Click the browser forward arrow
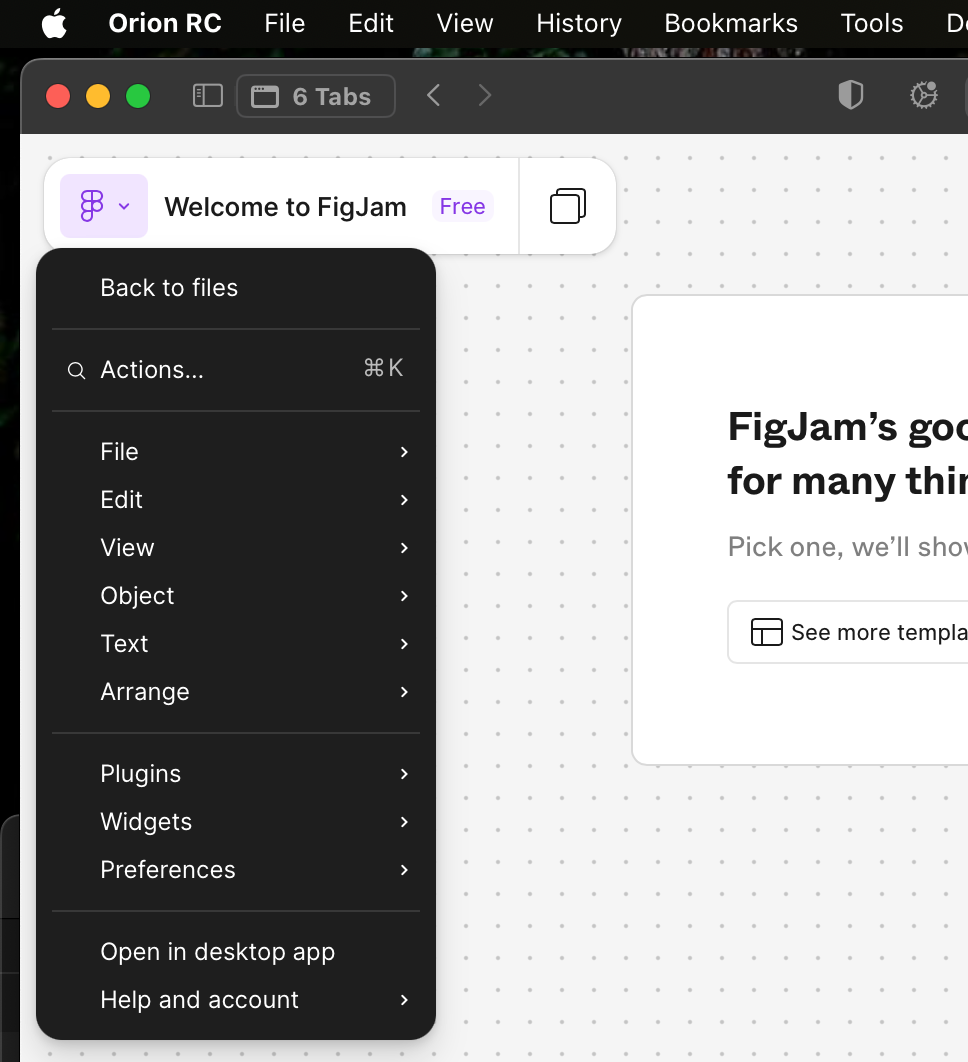This screenshot has width=968, height=1062. click(x=485, y=96)
